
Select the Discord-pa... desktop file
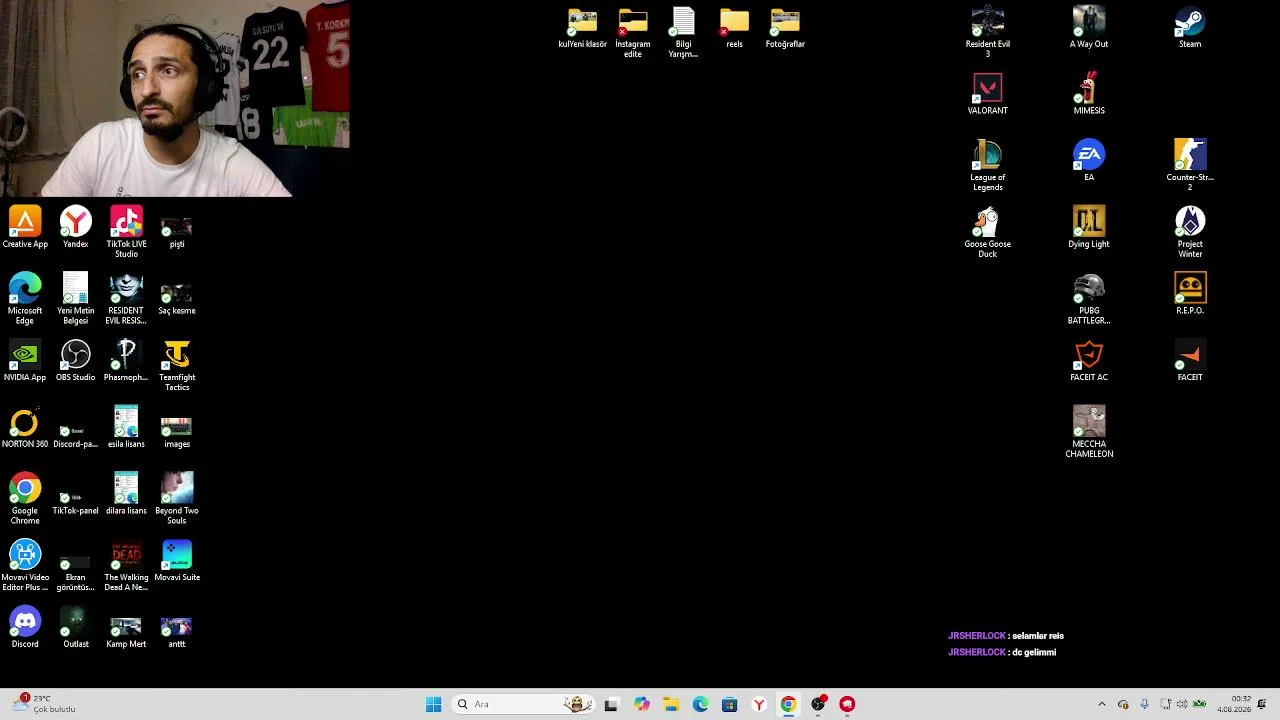point(76,435)
